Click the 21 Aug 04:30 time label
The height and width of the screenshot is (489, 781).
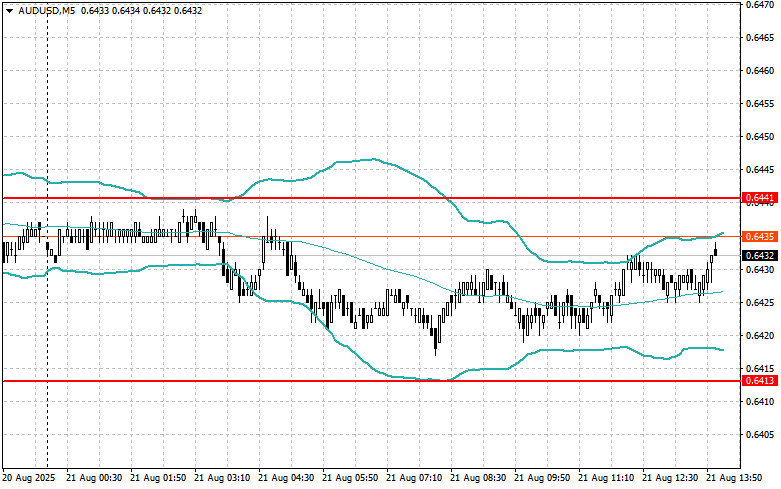286,478
